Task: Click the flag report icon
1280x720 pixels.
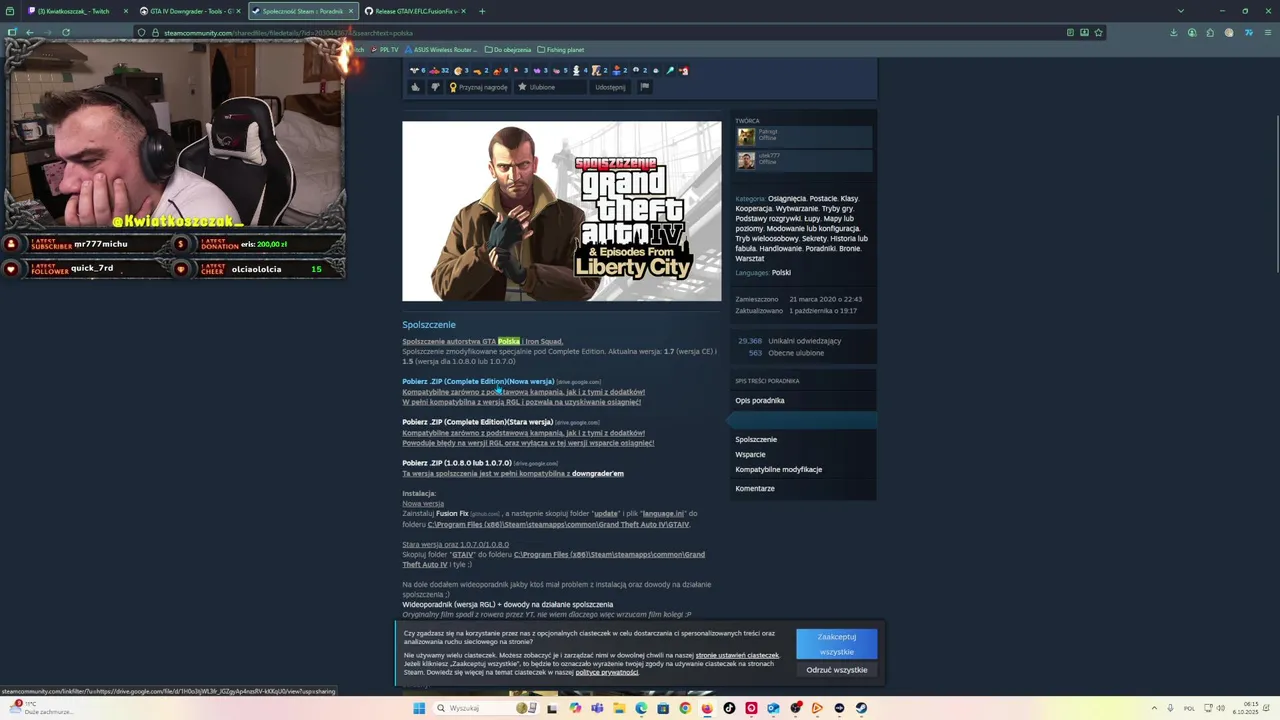Action: 645,87
